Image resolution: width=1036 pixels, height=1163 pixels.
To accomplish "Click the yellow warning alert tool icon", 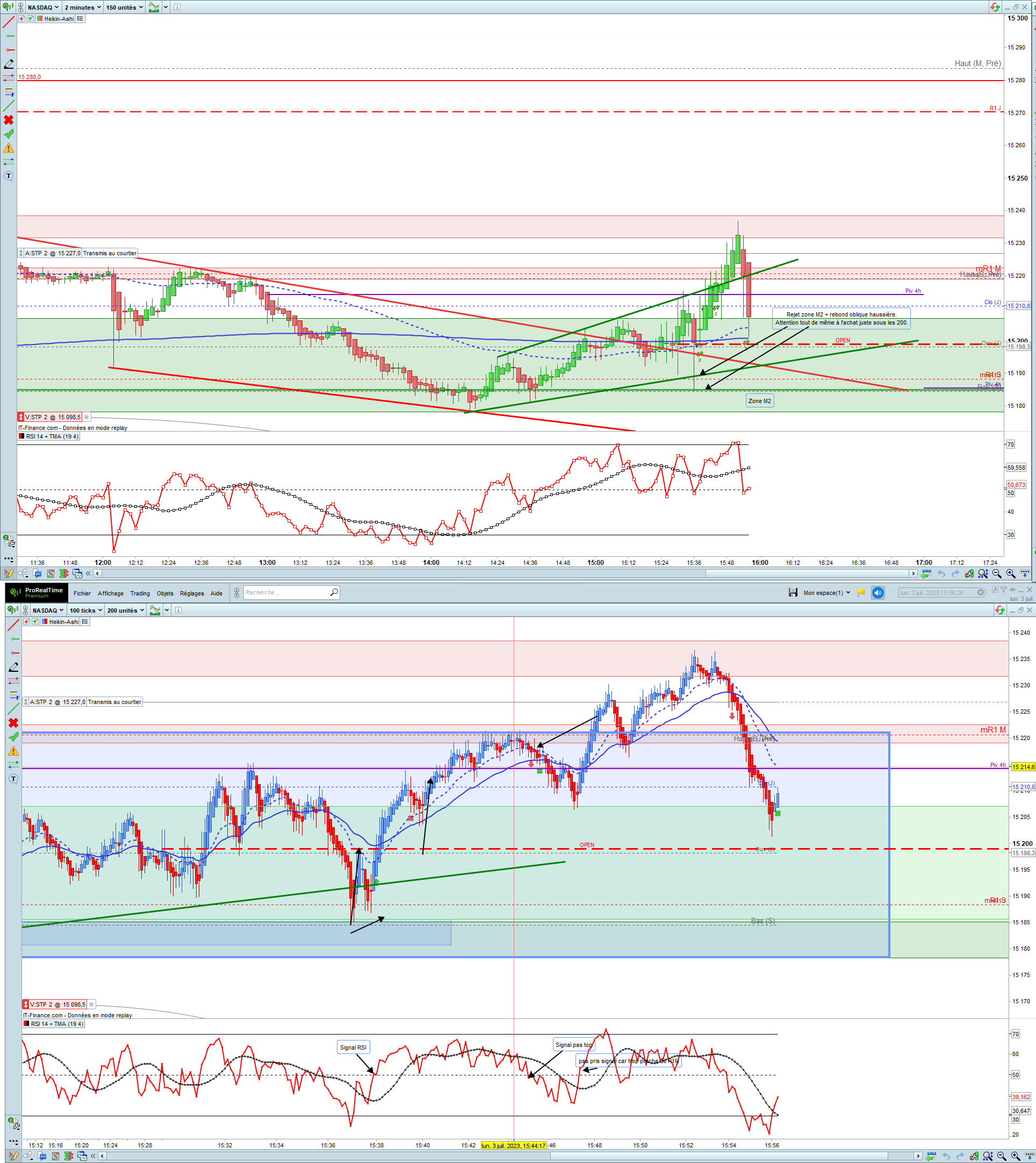I will point(9,148).
